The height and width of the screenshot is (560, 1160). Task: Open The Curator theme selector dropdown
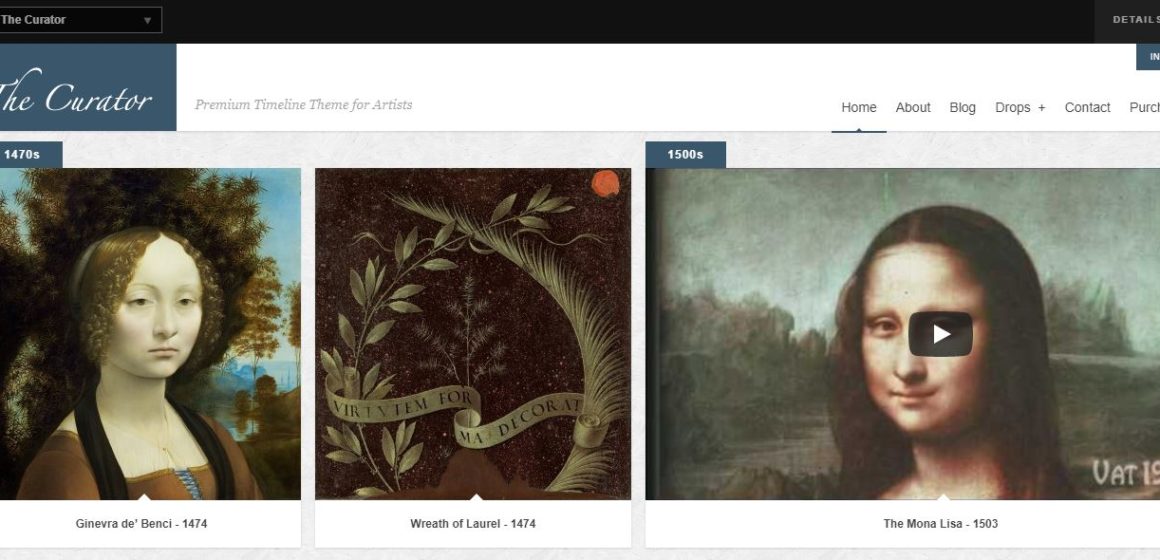[81, 20]
